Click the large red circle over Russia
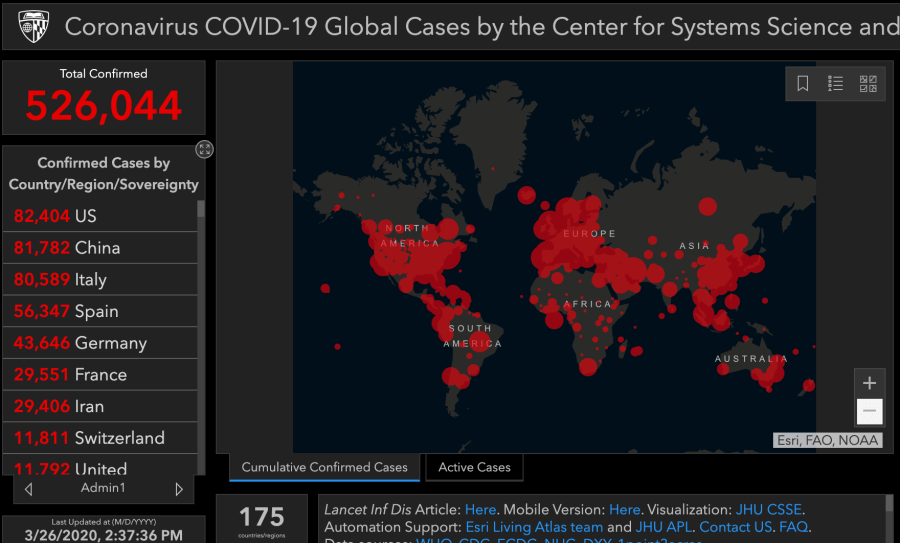 (x=707, y=206)
